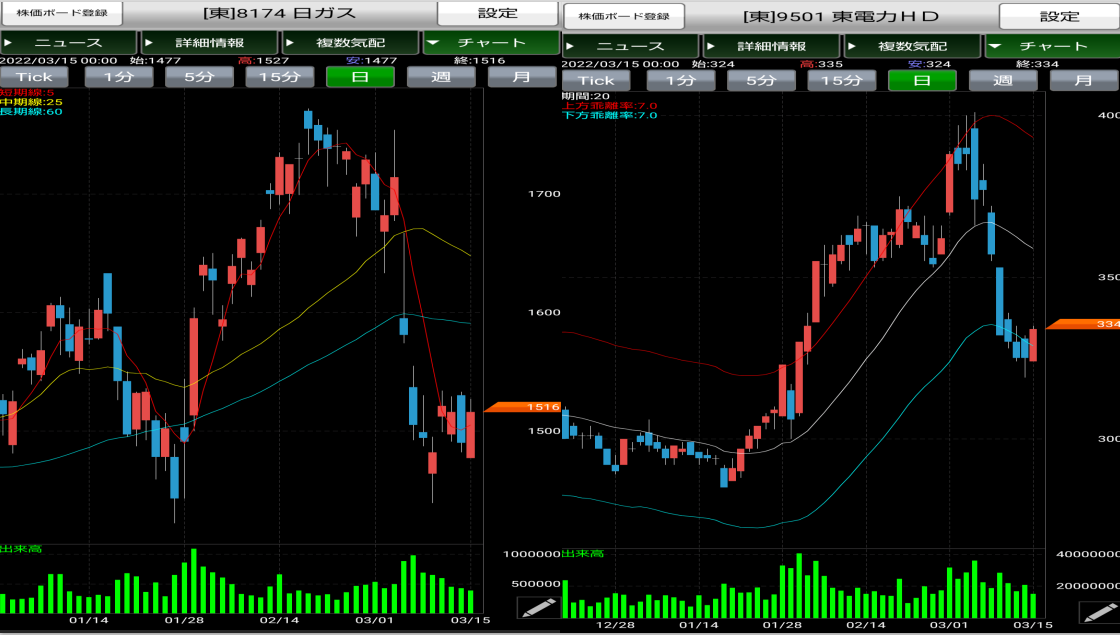Switch 8174 chart to monthly 月
The image size is (1120, 635).
[521, 76]
